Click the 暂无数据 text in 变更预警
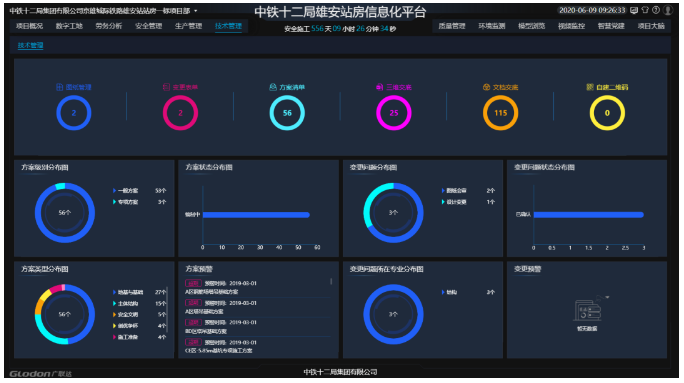The image size is (684, 383). coord(587,329)
